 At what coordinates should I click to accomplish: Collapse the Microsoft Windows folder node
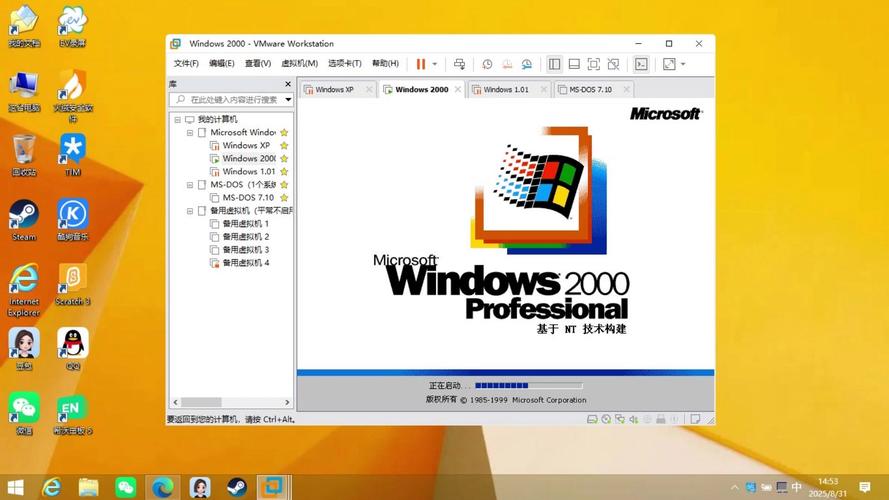(190, 133)
